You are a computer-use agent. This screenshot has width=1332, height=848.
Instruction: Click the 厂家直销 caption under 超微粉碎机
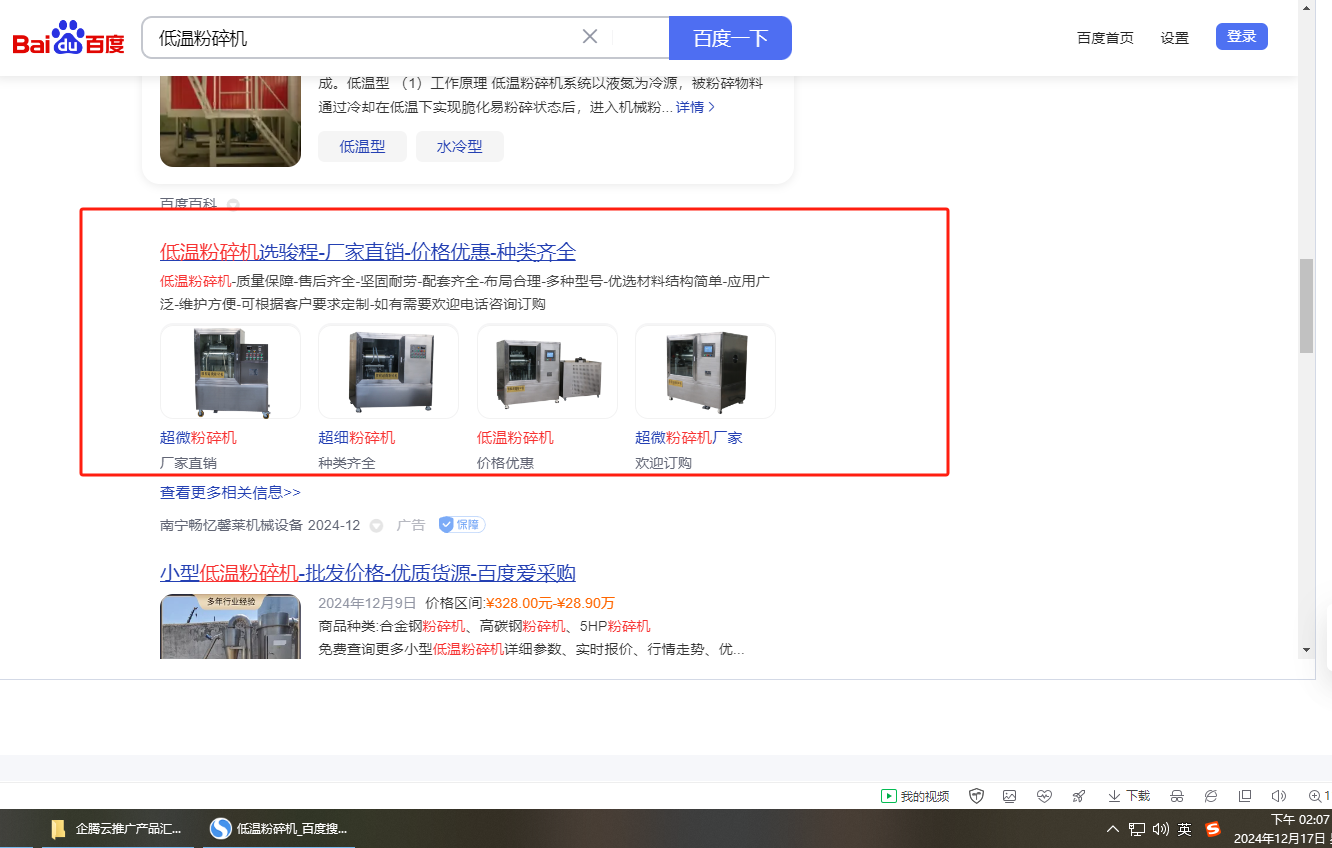pos(188,463)
